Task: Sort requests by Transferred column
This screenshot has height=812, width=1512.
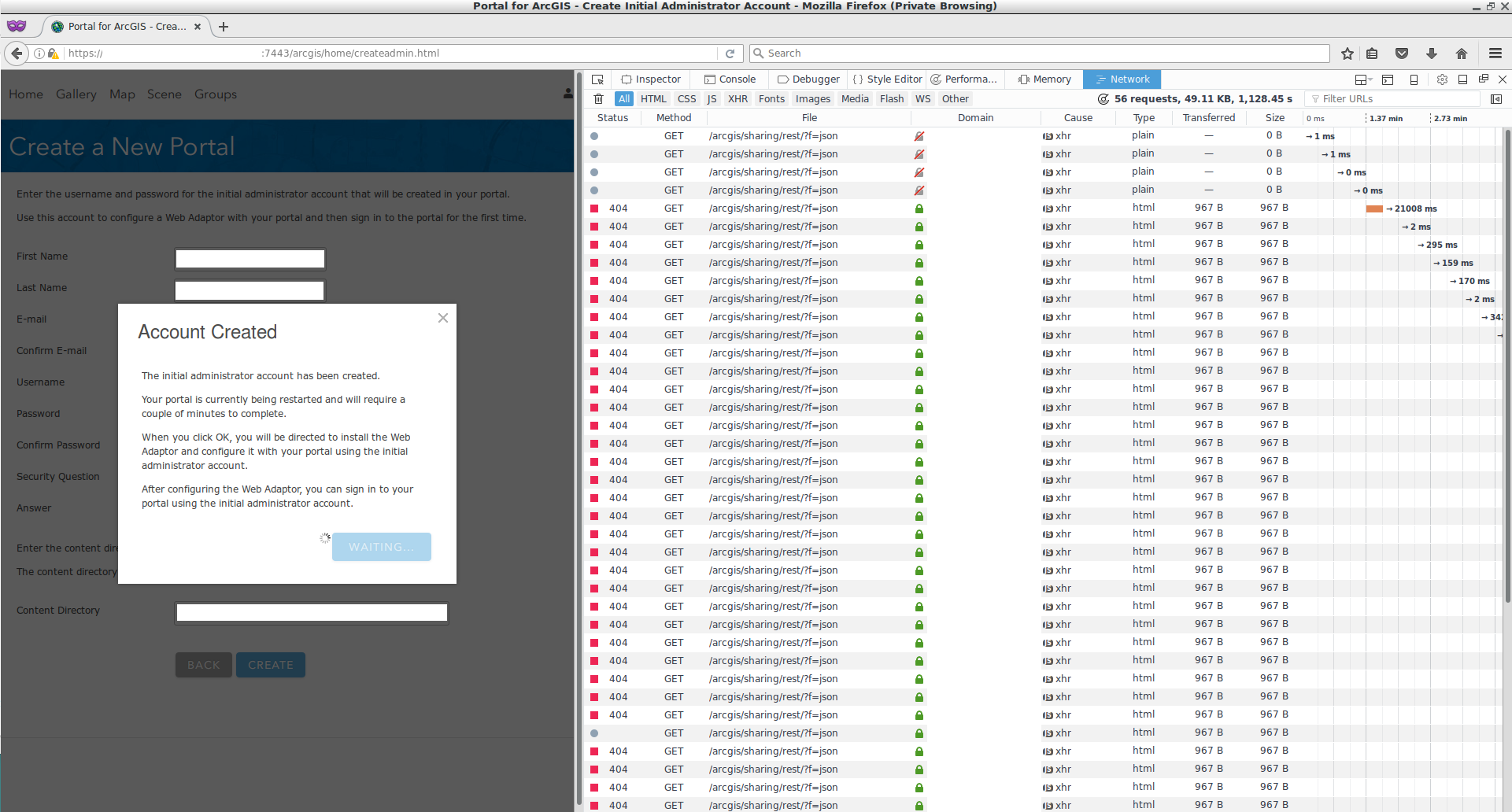Action: 1209,118
